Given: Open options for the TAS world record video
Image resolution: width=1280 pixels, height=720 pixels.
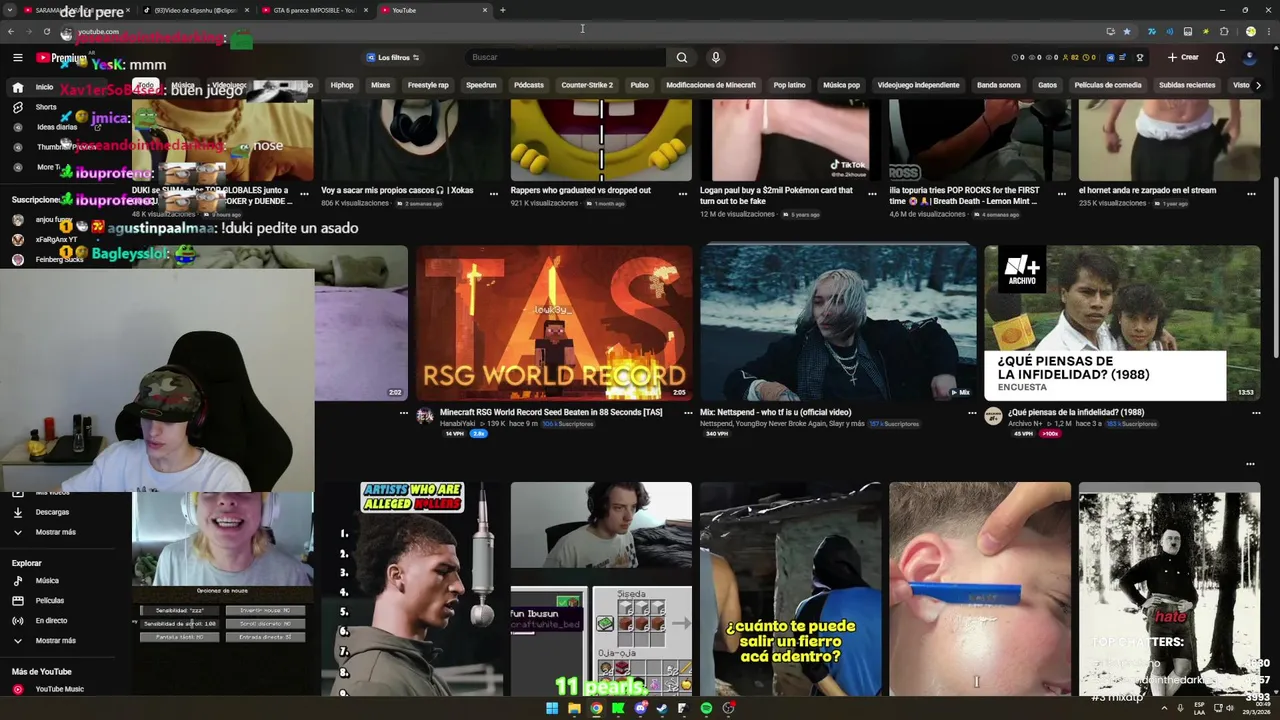Looking at the screenshot, I should [x=688, y=412].
